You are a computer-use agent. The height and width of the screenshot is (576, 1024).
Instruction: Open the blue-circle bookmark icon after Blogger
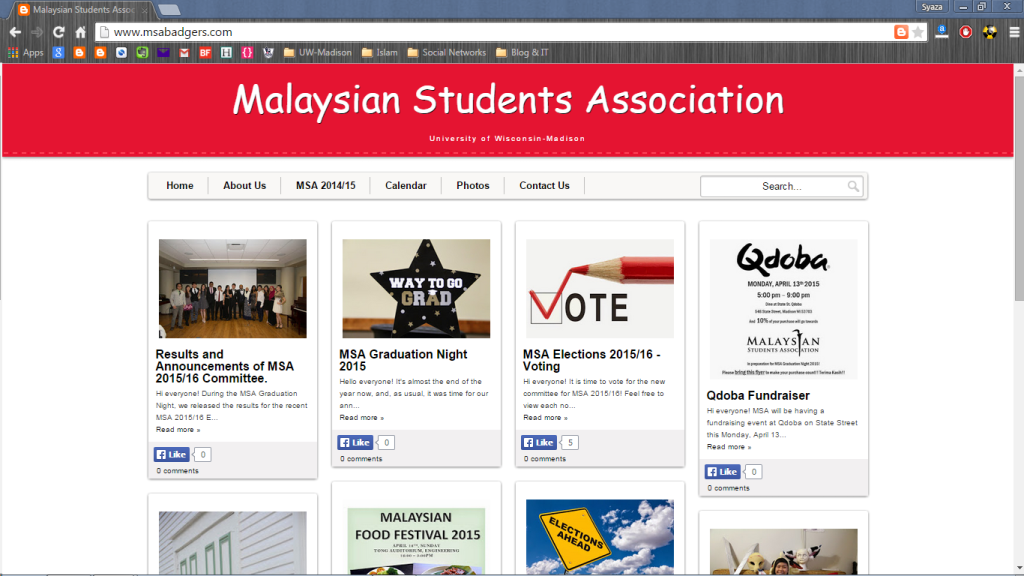coord(121,52)
